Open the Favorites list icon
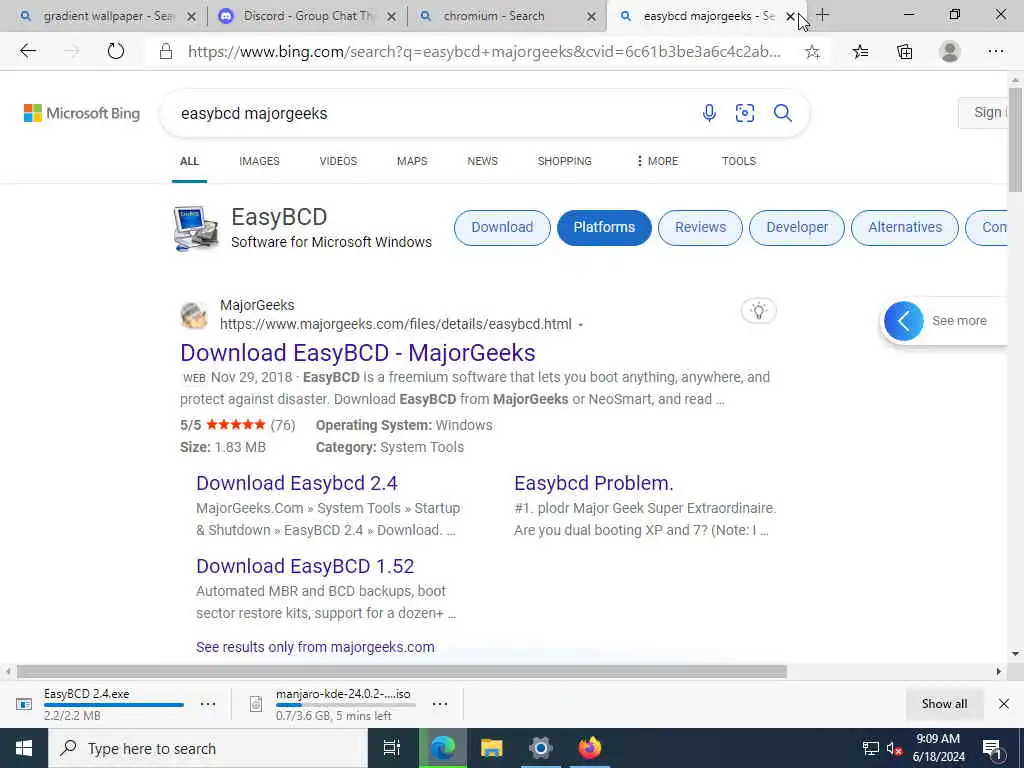 click(x=860, y=52)
